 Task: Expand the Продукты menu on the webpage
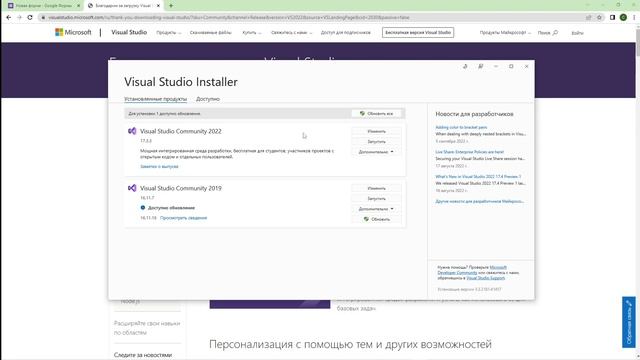point(168,33)
